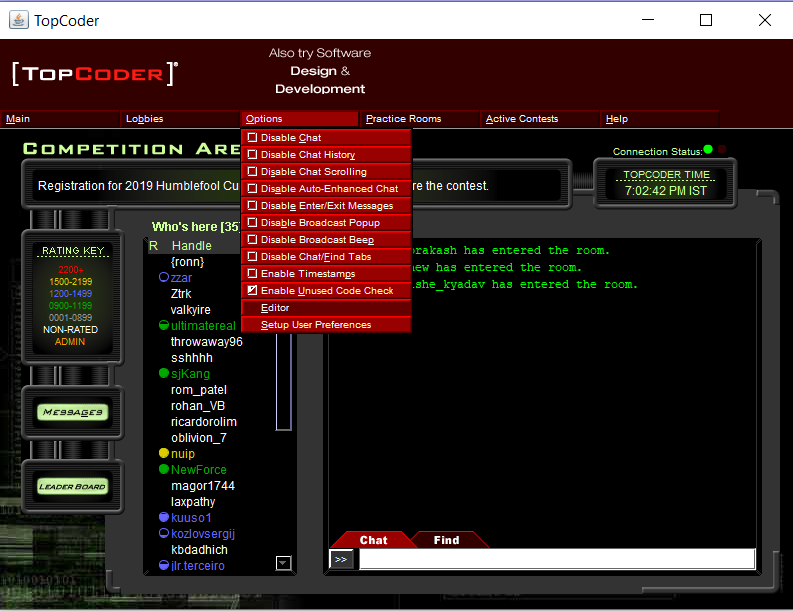Open the Help menu
The image size is (793, 611).
659,119
